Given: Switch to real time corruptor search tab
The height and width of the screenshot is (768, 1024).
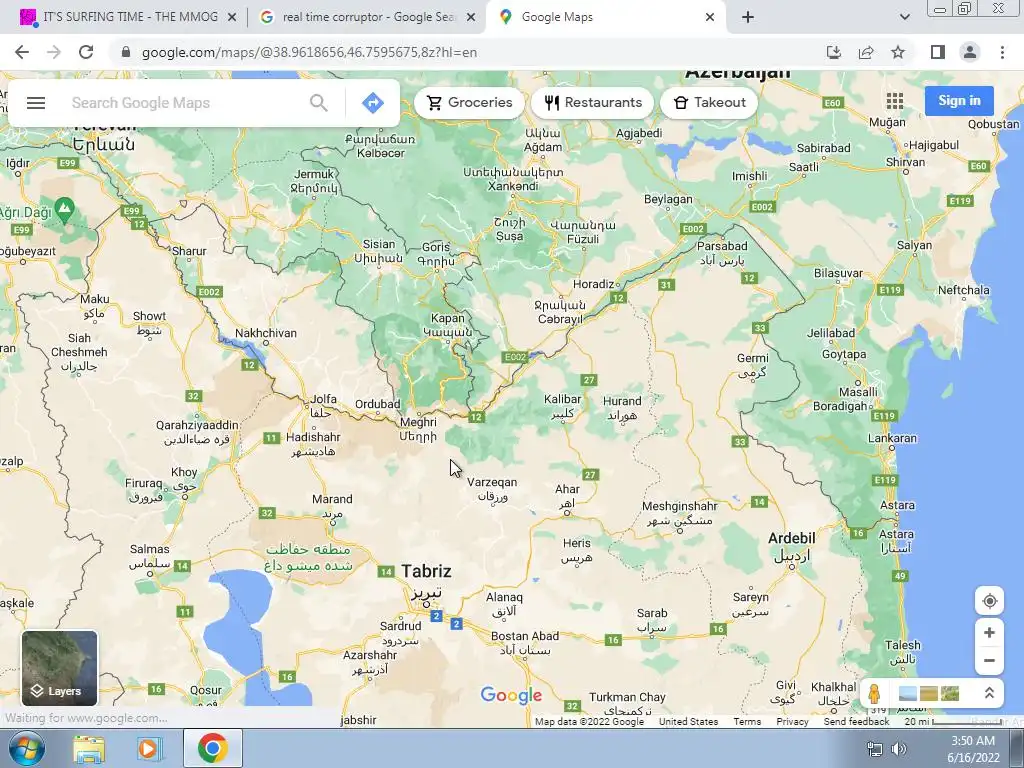Looking at the screenshot, I should [x=366, y=17].
